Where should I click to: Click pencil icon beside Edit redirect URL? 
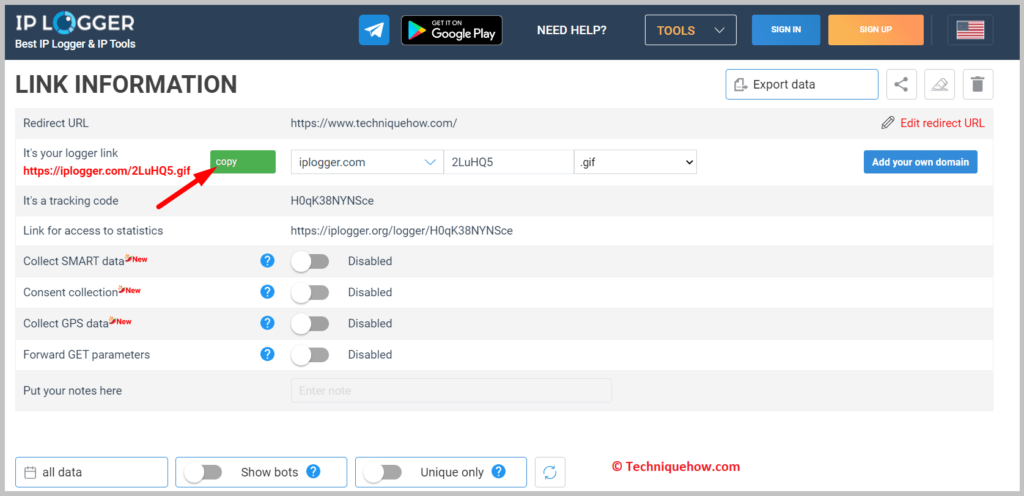click(x=888, y=123)
